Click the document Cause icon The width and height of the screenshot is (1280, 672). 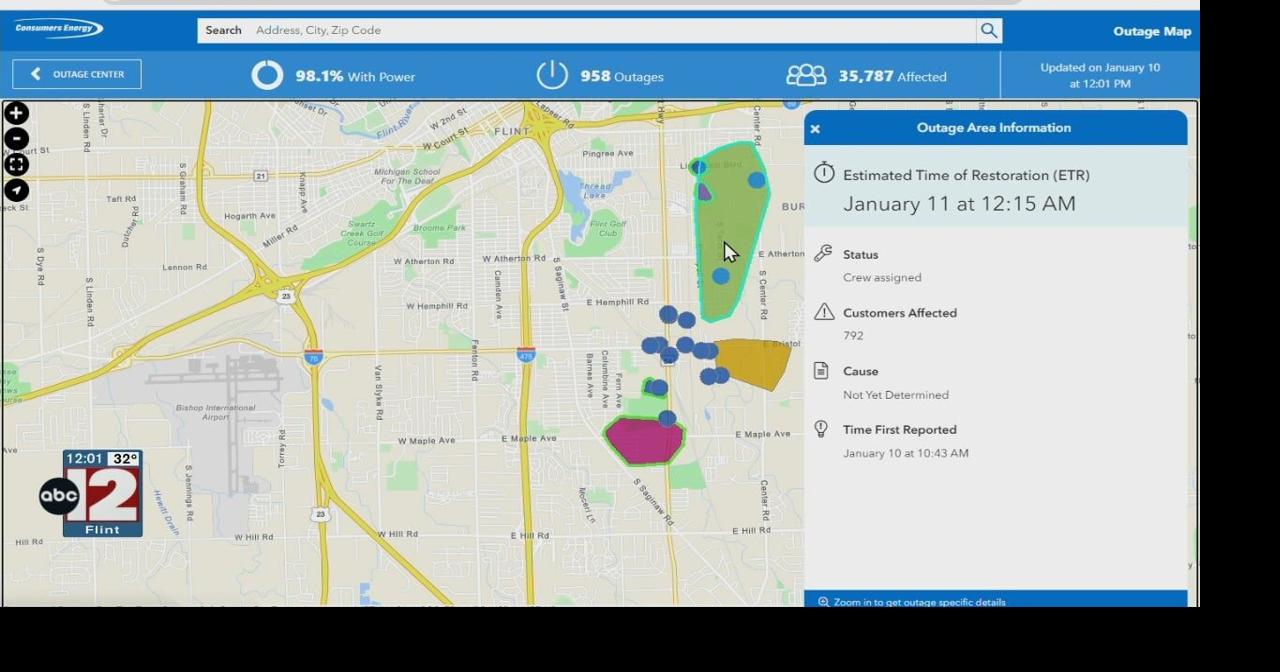821,371
